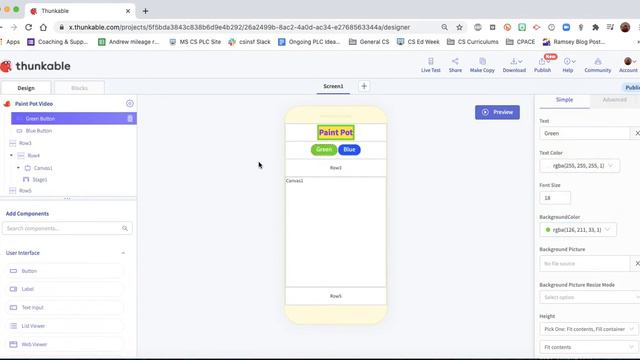The width and height of the screenshot is (640, 360).
Task: Open browser extensions puzzle icon
Action: tap(596, 27)
